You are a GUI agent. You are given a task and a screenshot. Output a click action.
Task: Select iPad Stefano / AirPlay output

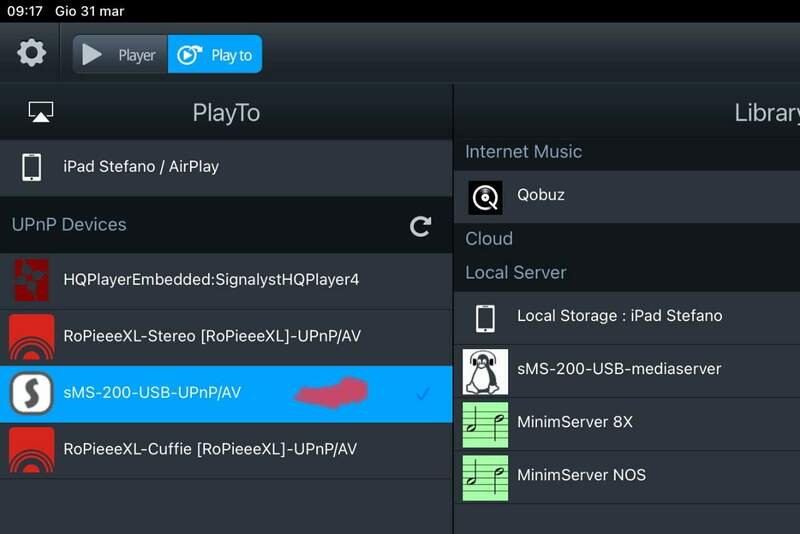coord(141,167)
